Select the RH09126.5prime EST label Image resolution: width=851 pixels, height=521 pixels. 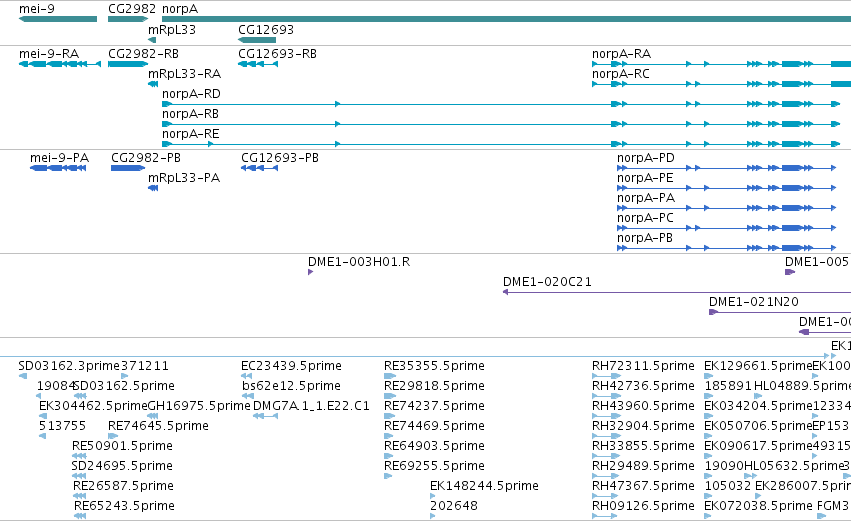coord(643,507)
